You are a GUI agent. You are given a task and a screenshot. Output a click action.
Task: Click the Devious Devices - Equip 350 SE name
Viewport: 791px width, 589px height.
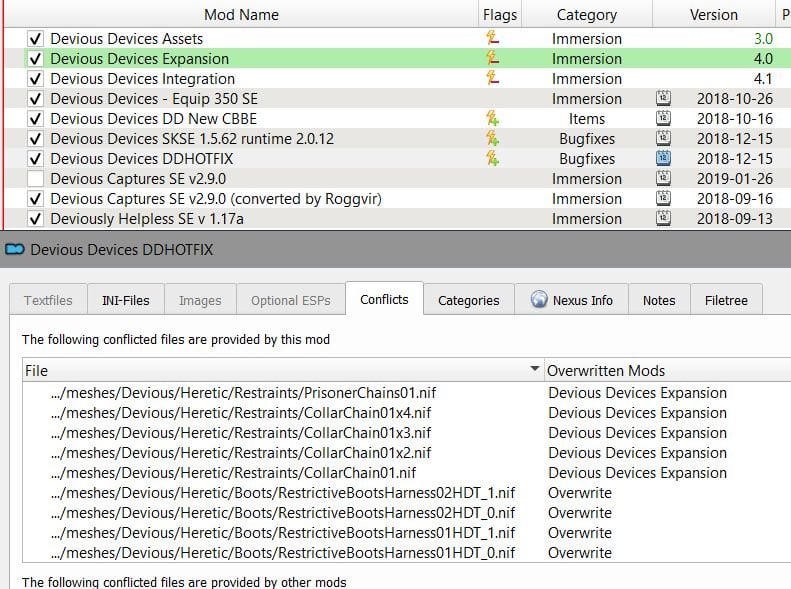pos(154,99)
